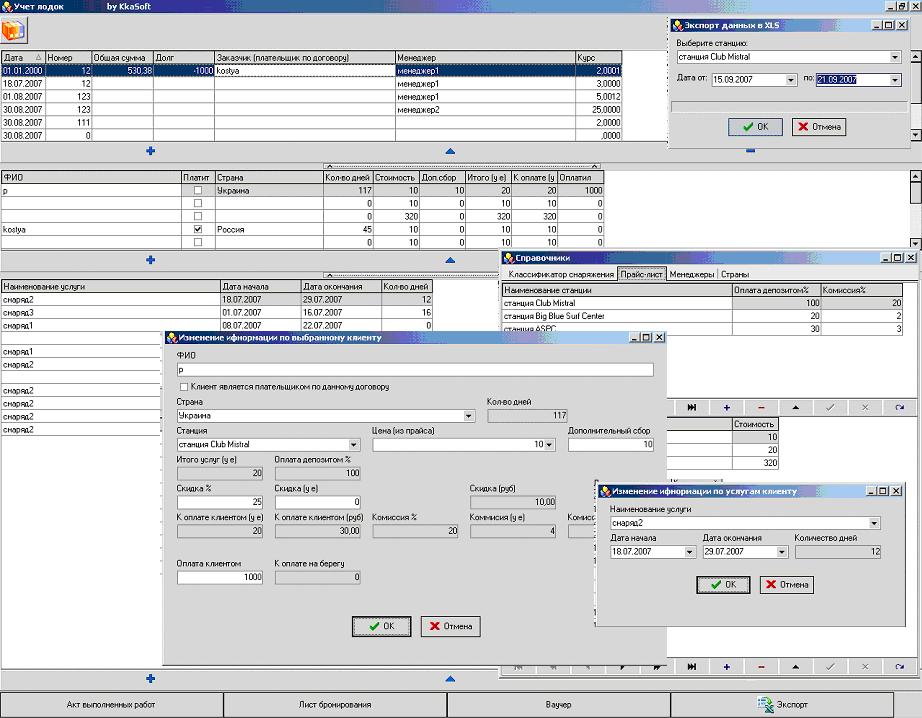Image resolution: width=922 pixels, height=718 pixels.
Task: Open the station dropdown in the XLS export dialog
Action: pos(895,57)
